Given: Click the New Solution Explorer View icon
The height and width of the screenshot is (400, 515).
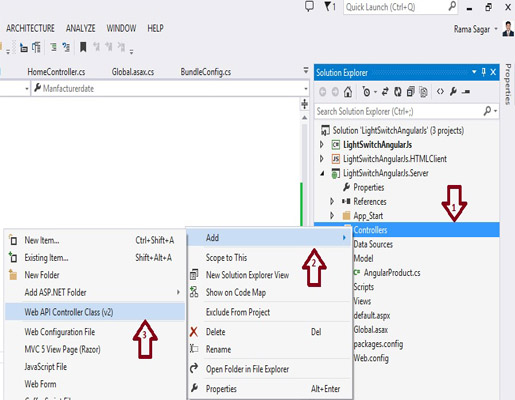Looking at the screenshot, I should pos(194,275).
